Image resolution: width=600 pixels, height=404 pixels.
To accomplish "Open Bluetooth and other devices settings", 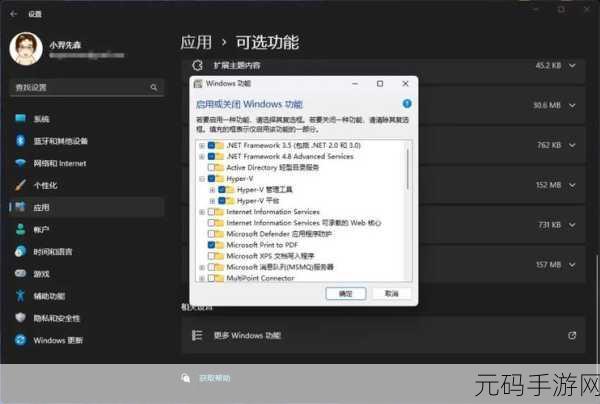I will click(87, 141).
